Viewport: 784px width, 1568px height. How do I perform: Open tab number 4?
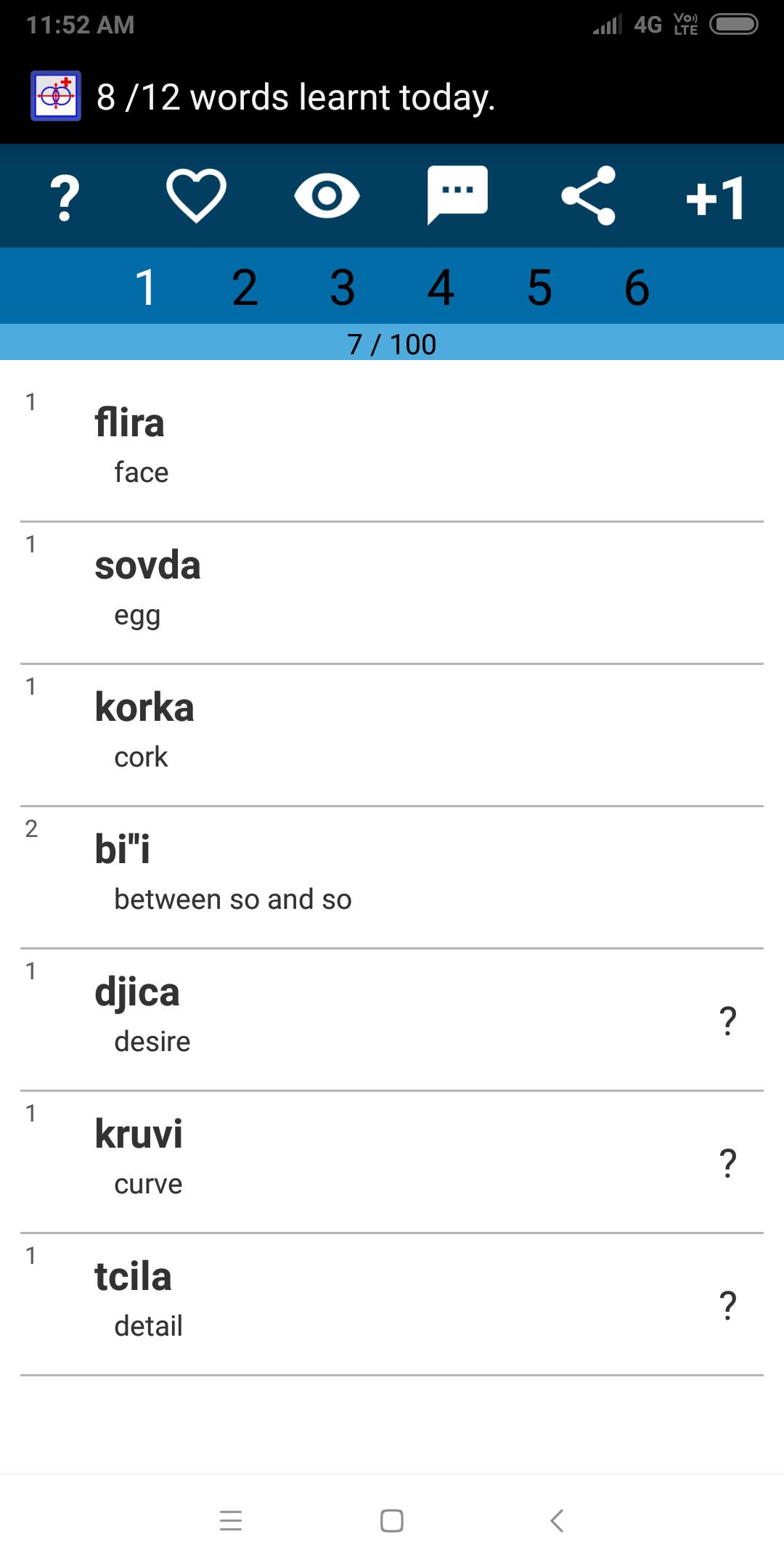coord(441,287)
